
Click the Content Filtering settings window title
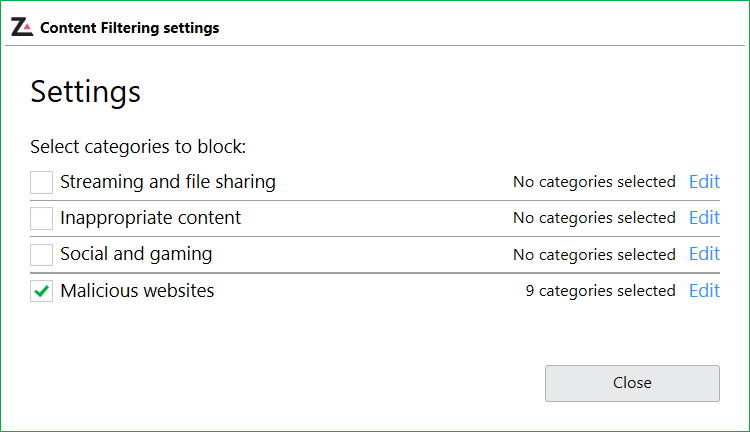(129, 28)
